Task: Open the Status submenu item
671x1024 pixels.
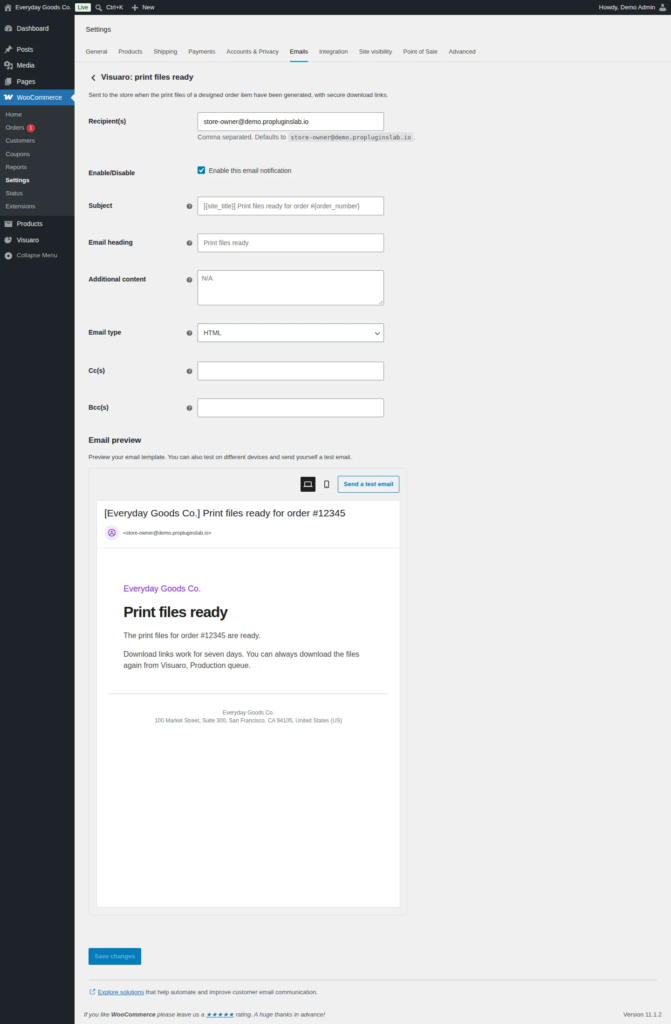Action: coord(14,193)
